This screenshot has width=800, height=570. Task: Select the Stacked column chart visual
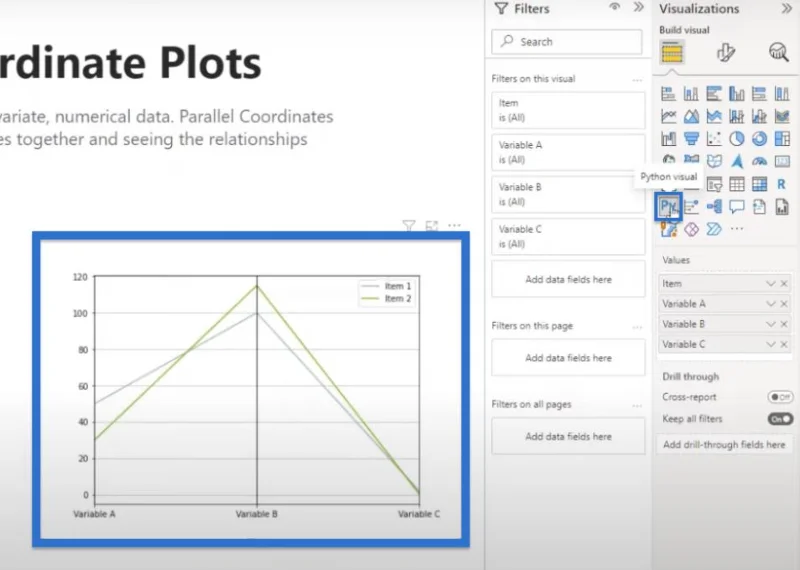[691, 93]
